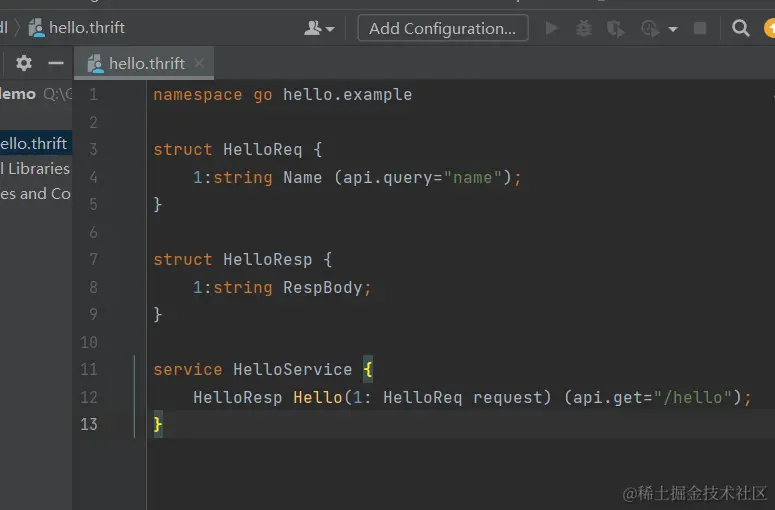Click the Run play icon

(552, 28)
